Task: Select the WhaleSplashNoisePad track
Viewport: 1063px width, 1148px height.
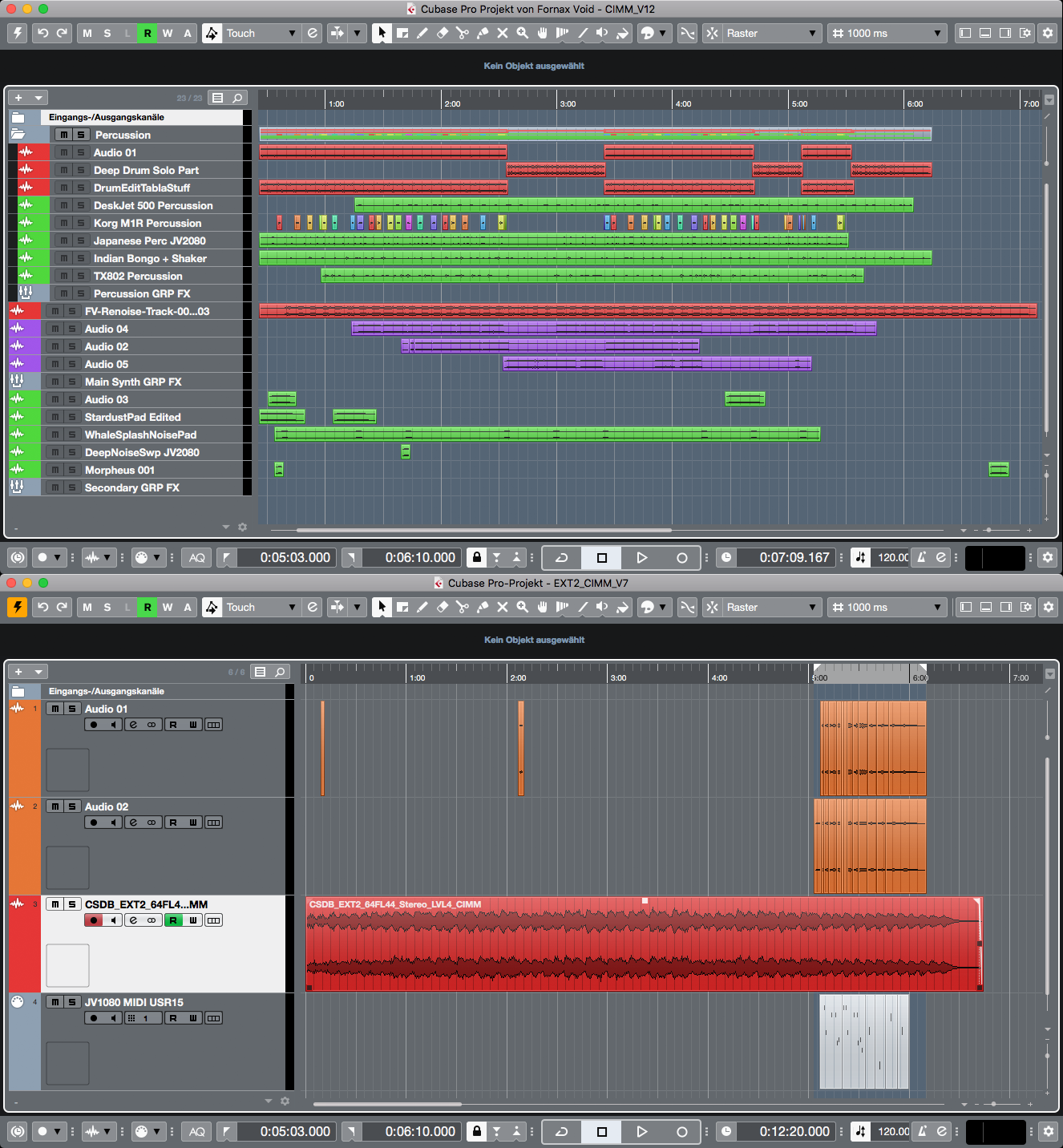Action: click(x=140, y=435)
